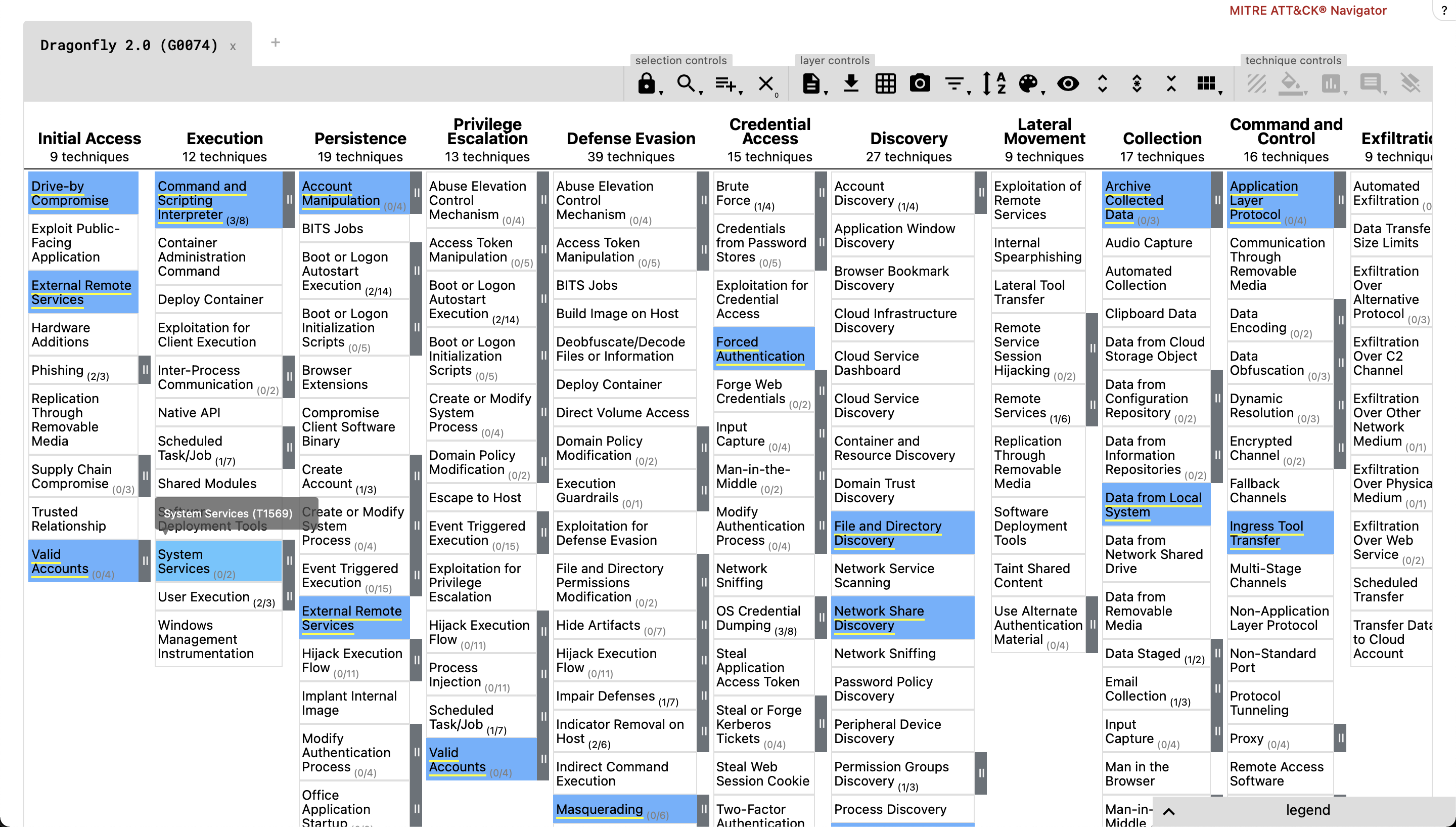The height and width of the screenshot is (827, 1456).
Task: Click the lock selection behavior icon
Action: click(646, 84)
